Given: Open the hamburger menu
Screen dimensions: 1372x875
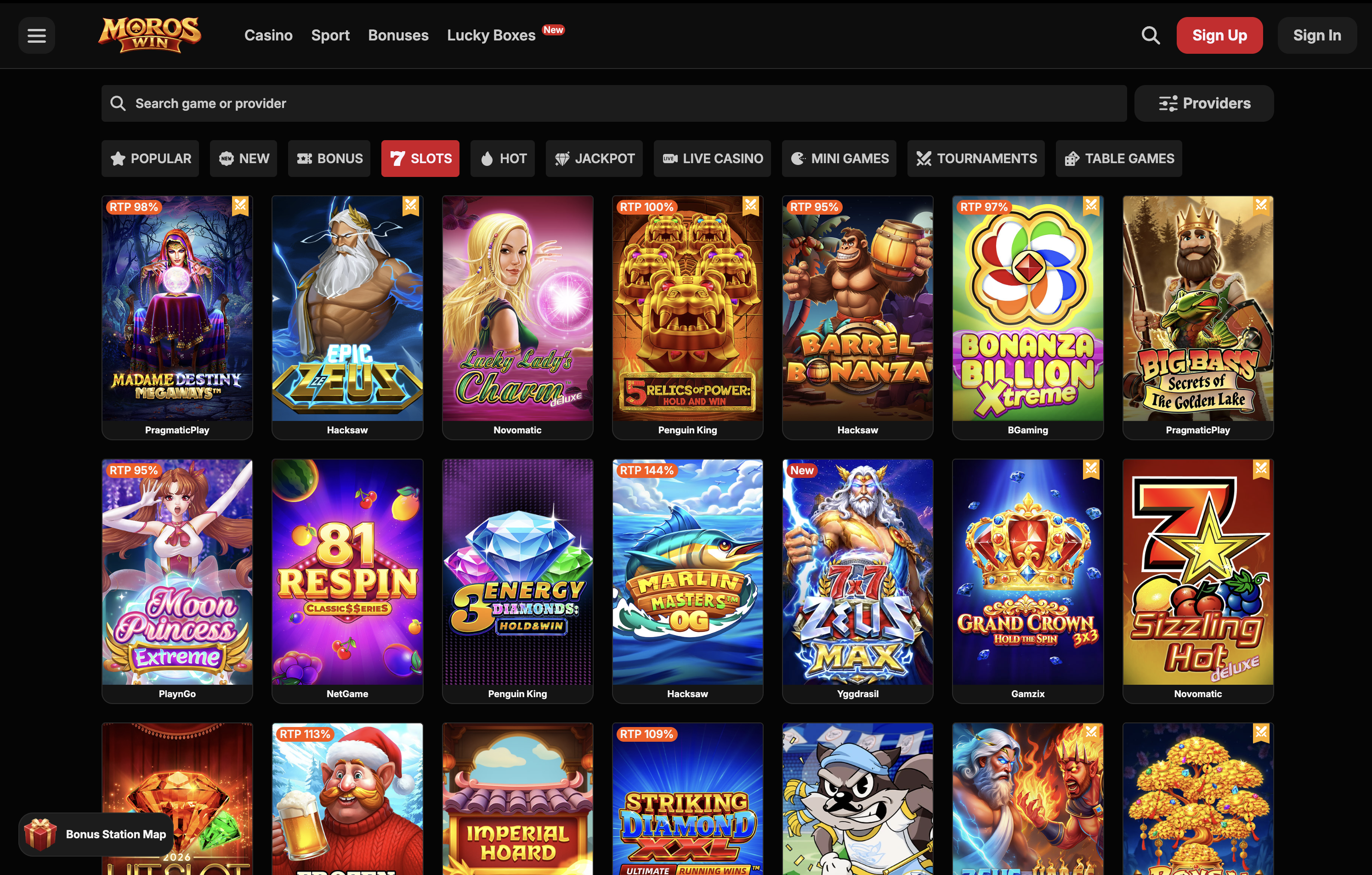Looking at the screenshot, I should 36,35.
